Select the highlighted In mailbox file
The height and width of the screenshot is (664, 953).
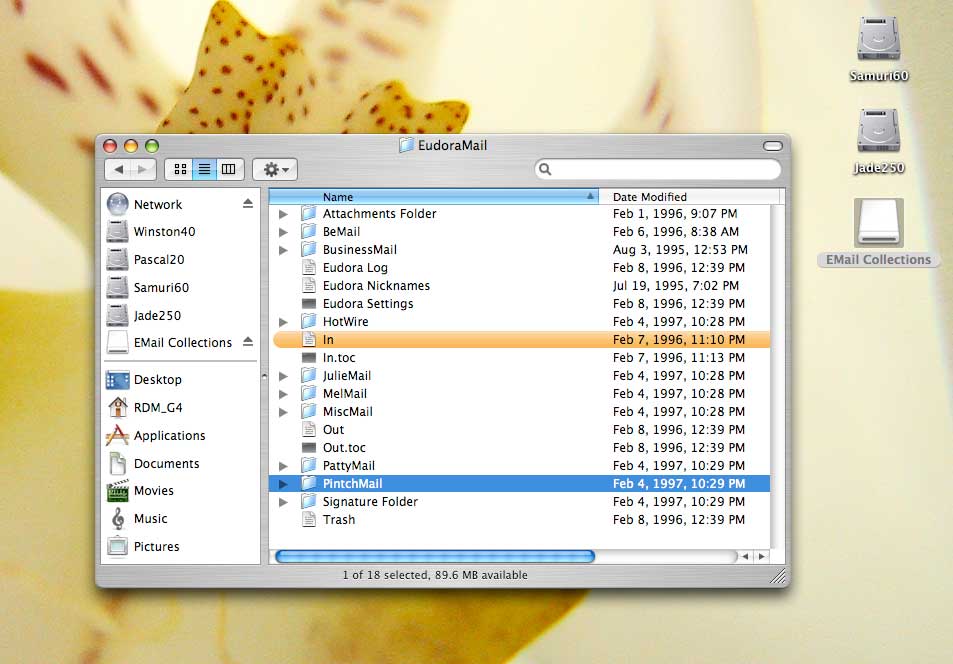[520, 340]
